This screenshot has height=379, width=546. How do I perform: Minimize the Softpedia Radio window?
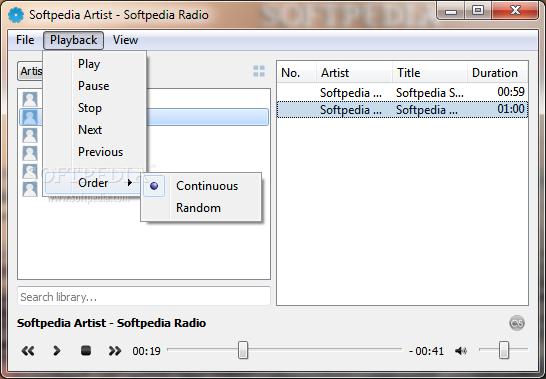coord(451,12)
